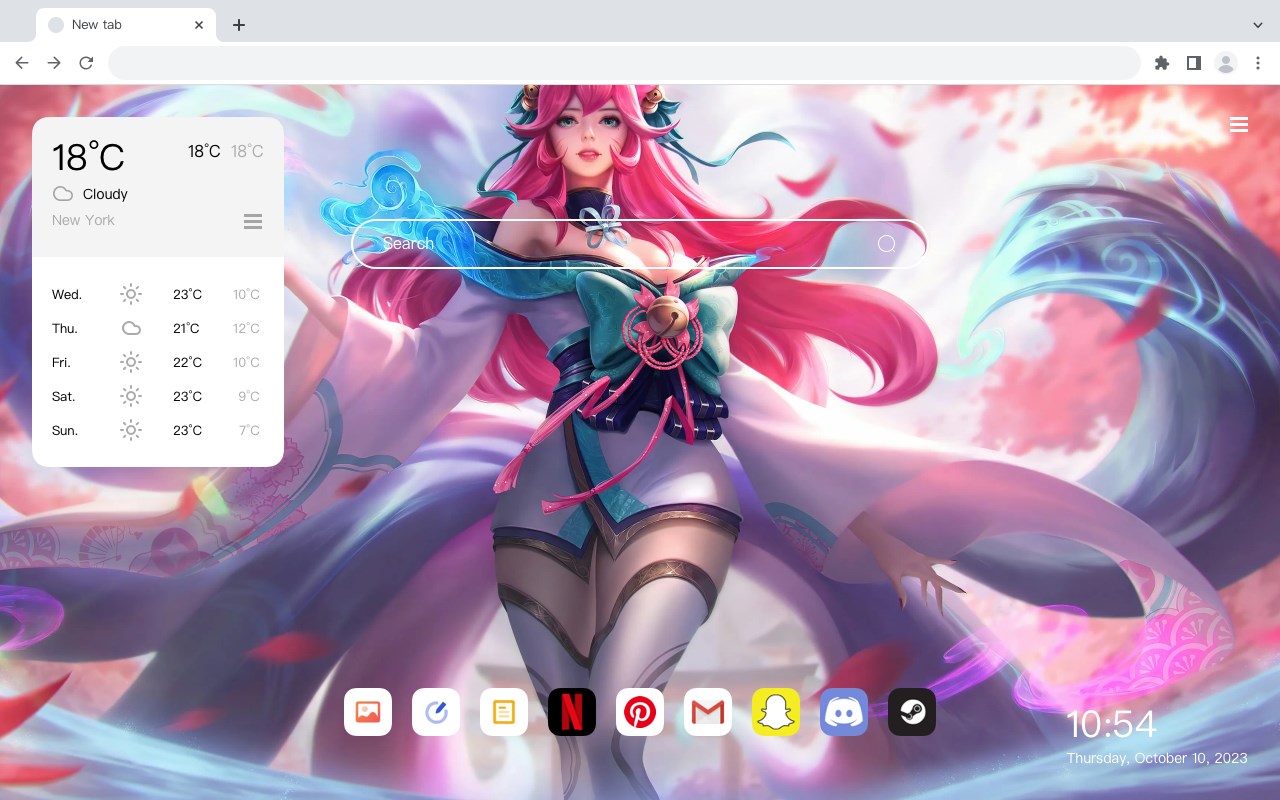The width and height of the screenshot is (1280, 800).
Task: Open the Chrome three-dot menu
Action: (1258, 63)
